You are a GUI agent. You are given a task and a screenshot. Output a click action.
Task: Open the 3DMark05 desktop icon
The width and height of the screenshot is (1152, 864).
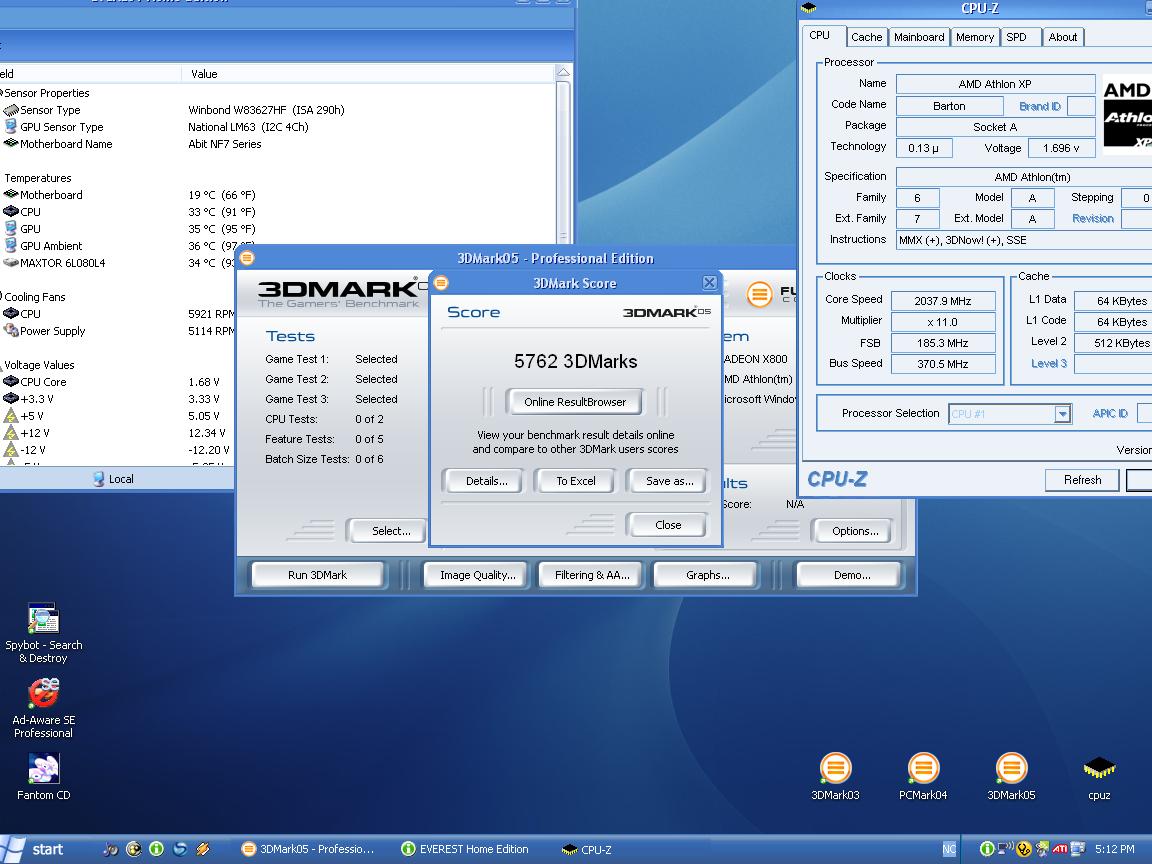click(1011, 768)
